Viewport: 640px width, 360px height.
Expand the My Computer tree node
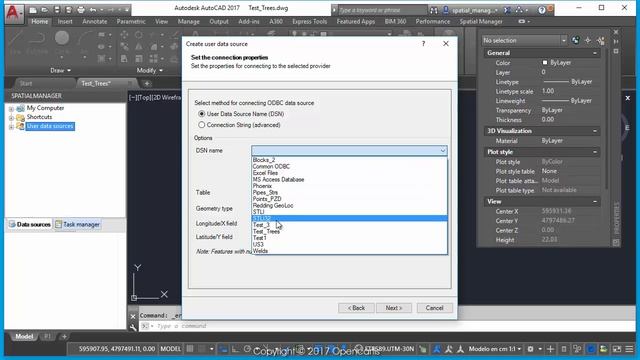tap(11, 109)
